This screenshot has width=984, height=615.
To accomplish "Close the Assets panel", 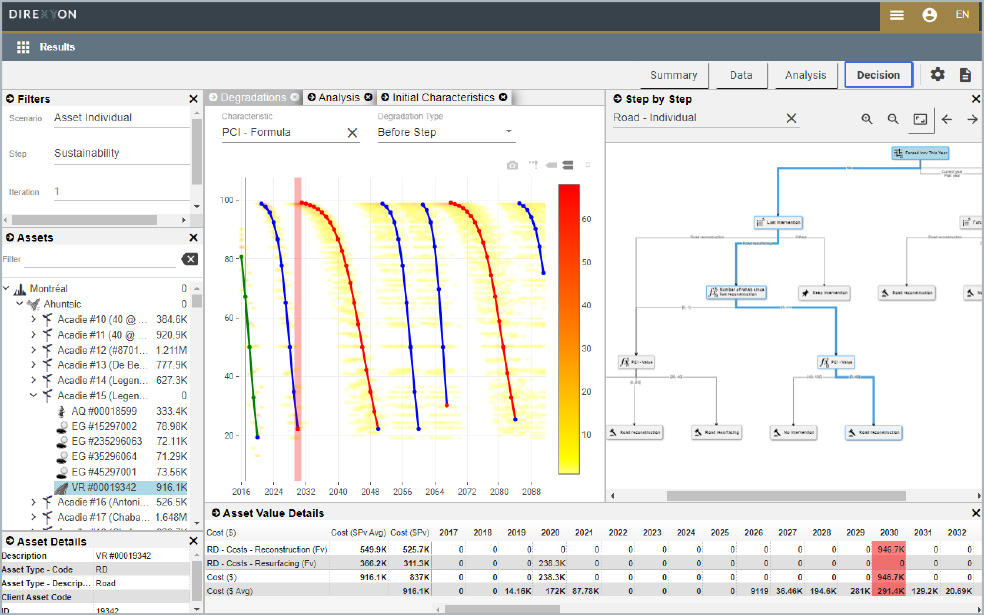I will [x=193, y=238].
